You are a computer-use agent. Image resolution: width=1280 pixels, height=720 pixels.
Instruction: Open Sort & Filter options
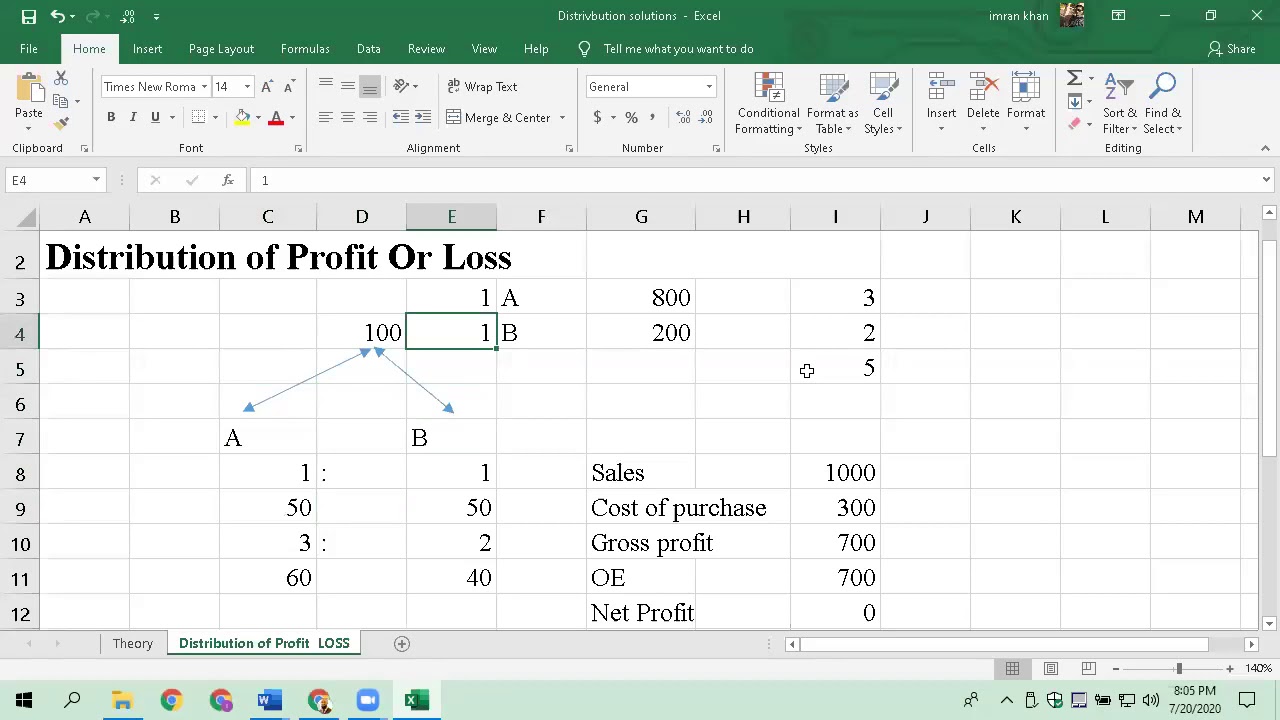tap(1120, 104)
